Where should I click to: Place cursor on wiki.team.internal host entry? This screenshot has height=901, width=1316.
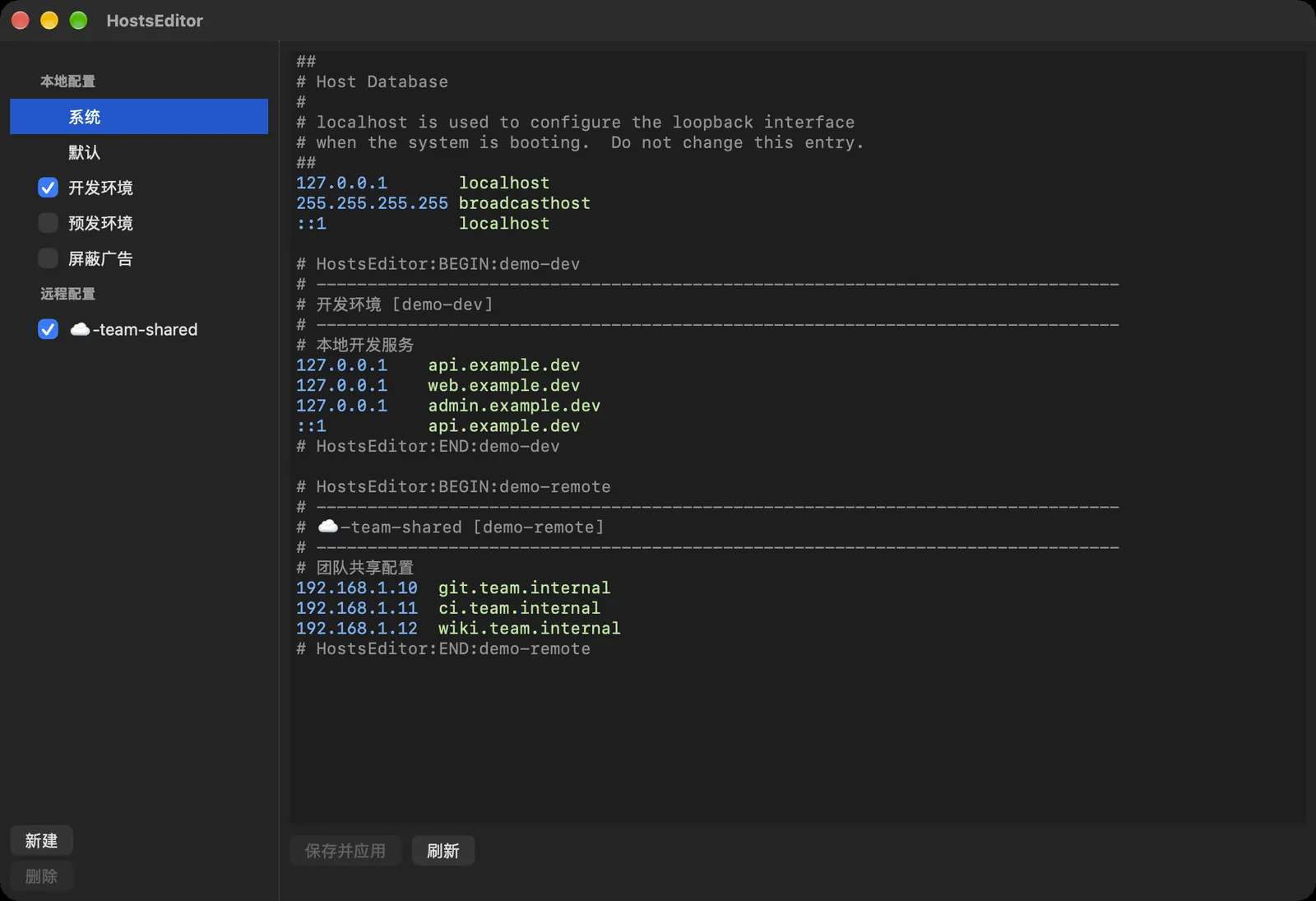458,628
